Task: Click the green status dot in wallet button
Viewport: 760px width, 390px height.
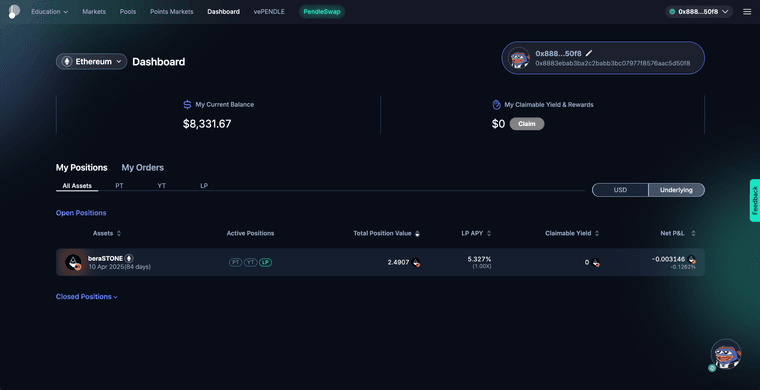Action: (x=672, y=12)
